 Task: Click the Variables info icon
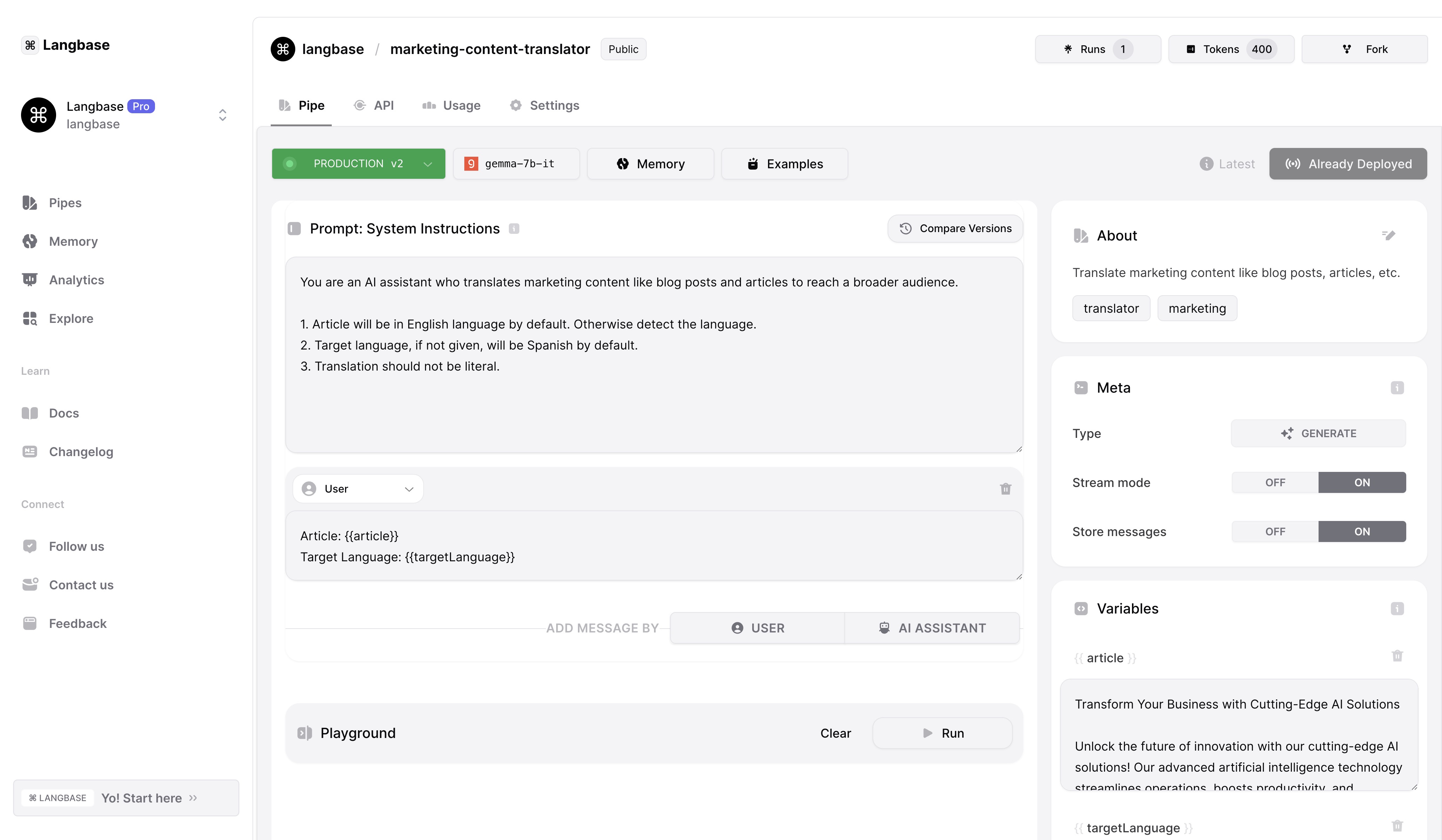click(1397, 608)
